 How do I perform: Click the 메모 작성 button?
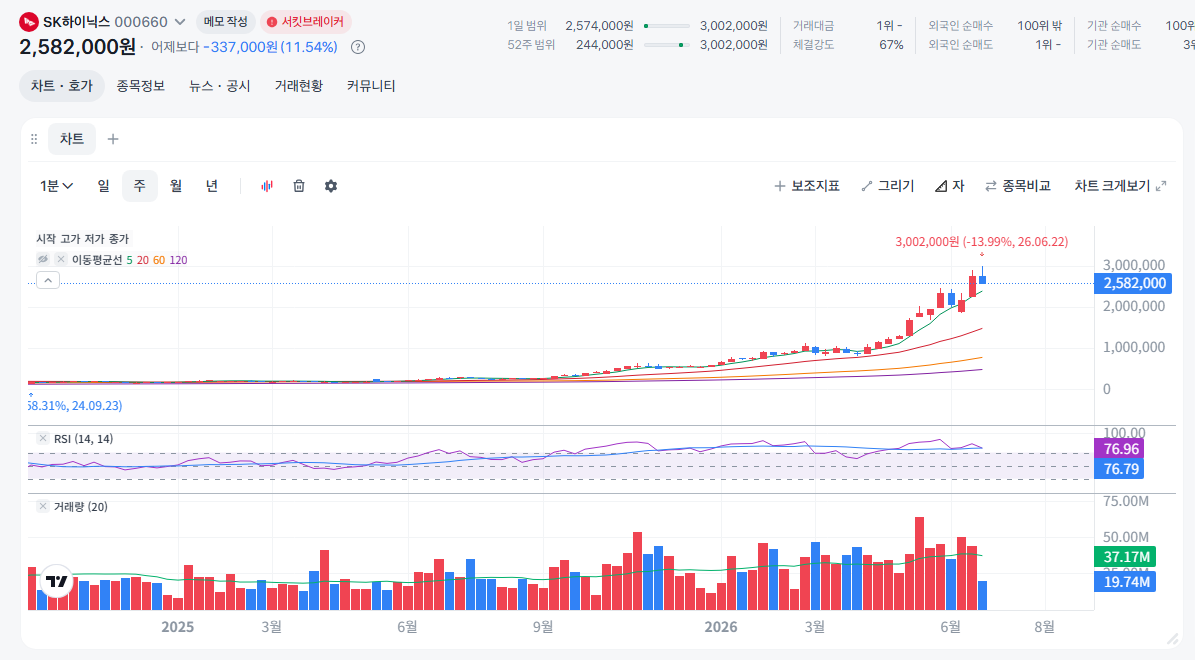pyautogui.click(x=226, y=22)
